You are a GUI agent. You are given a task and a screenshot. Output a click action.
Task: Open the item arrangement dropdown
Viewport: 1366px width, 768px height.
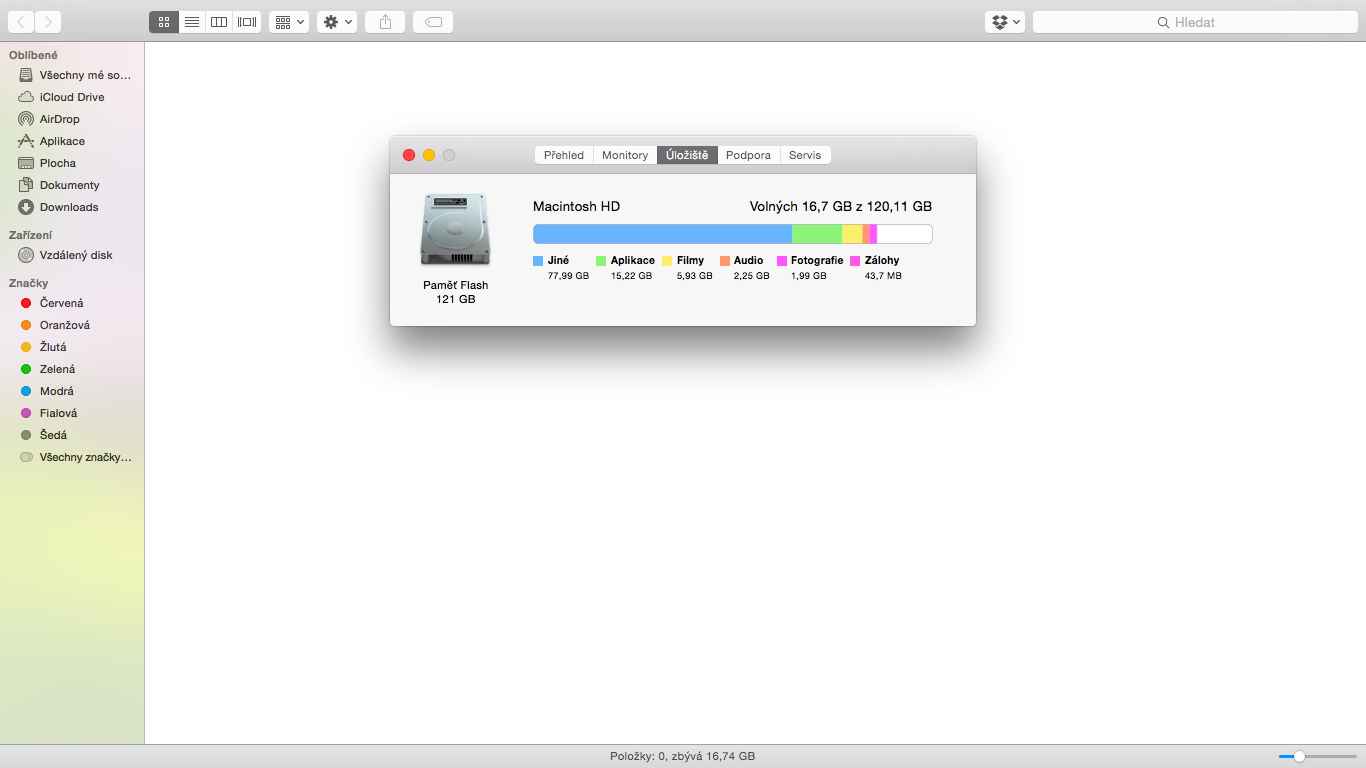tap(289, 22)
